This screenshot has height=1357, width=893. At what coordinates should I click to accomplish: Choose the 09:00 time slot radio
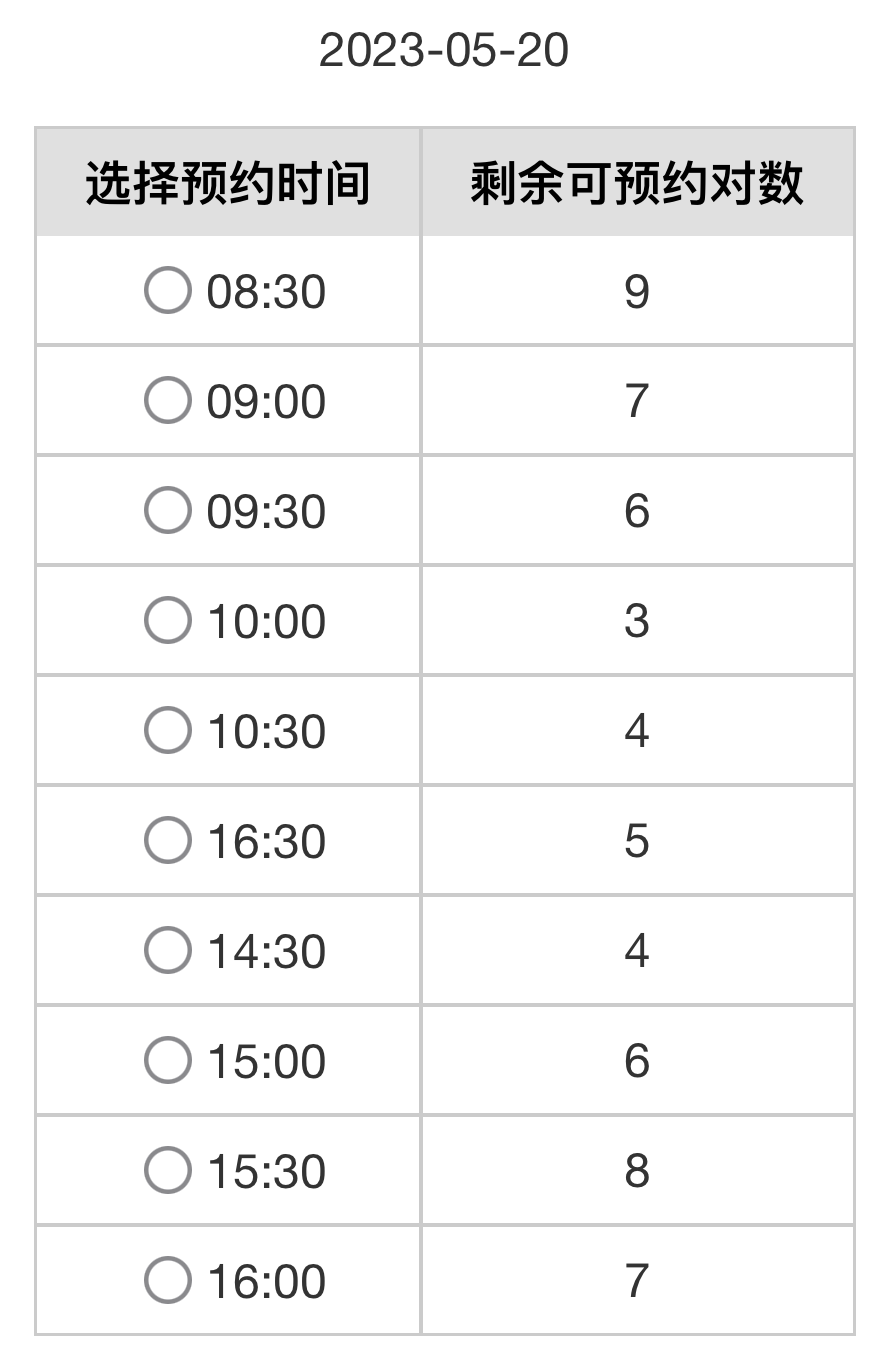coord(167,401)
